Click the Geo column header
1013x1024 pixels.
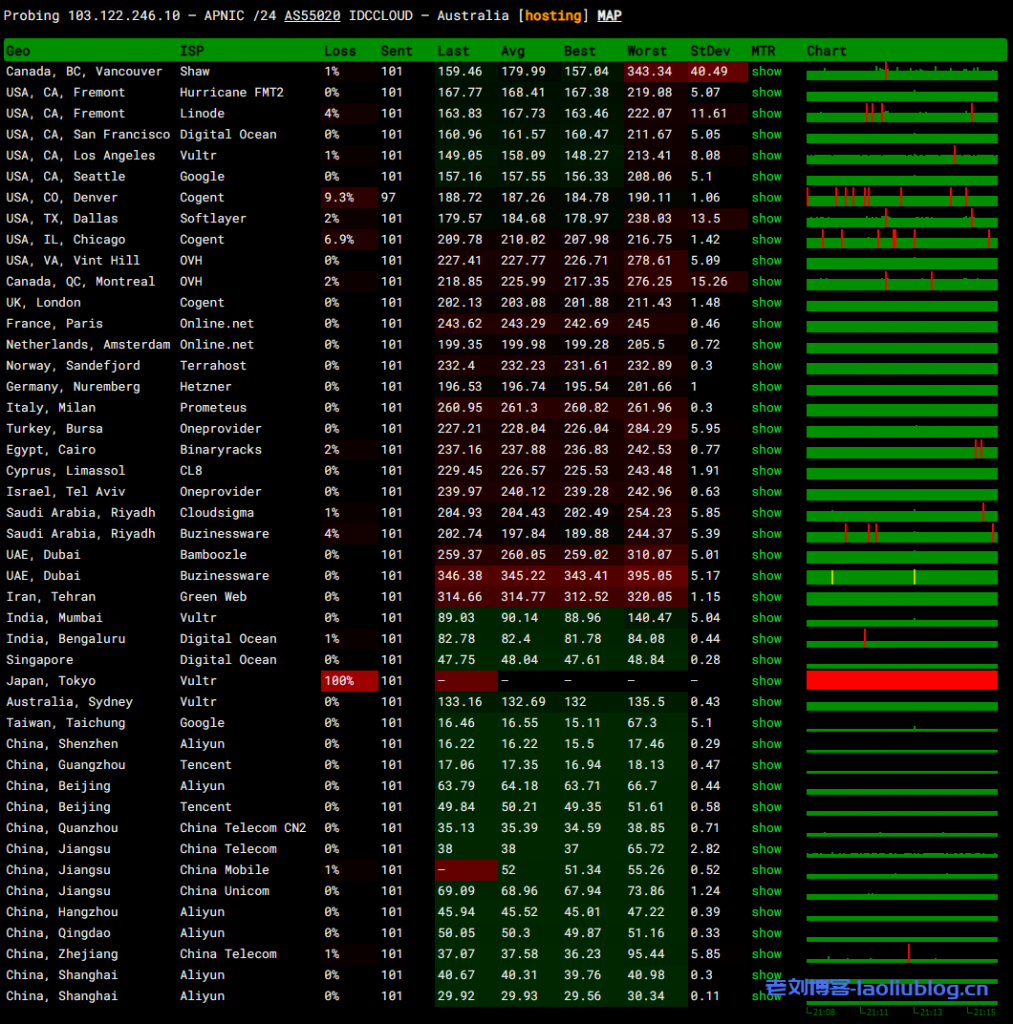click(18, 51)
